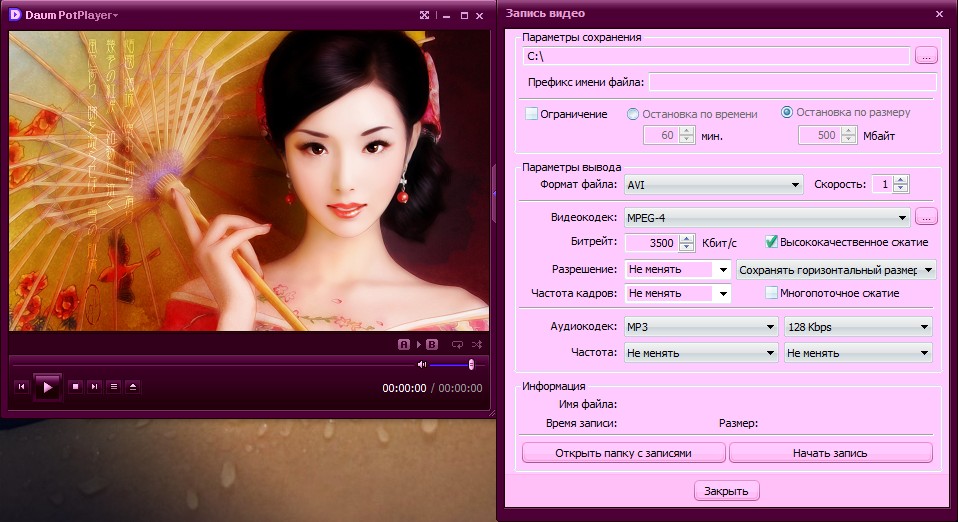This screenshot has width=958, height=522.
Task: Open the playlist icon
Action: click(113, 386)
